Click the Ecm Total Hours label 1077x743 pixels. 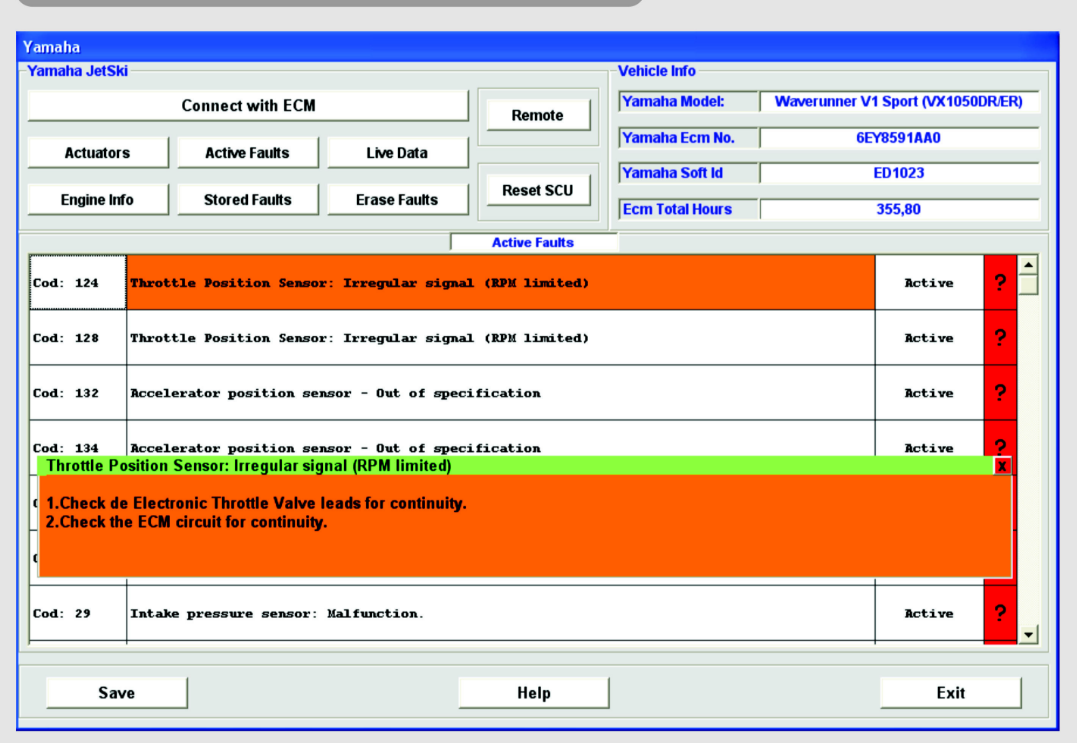click(688, 209)
